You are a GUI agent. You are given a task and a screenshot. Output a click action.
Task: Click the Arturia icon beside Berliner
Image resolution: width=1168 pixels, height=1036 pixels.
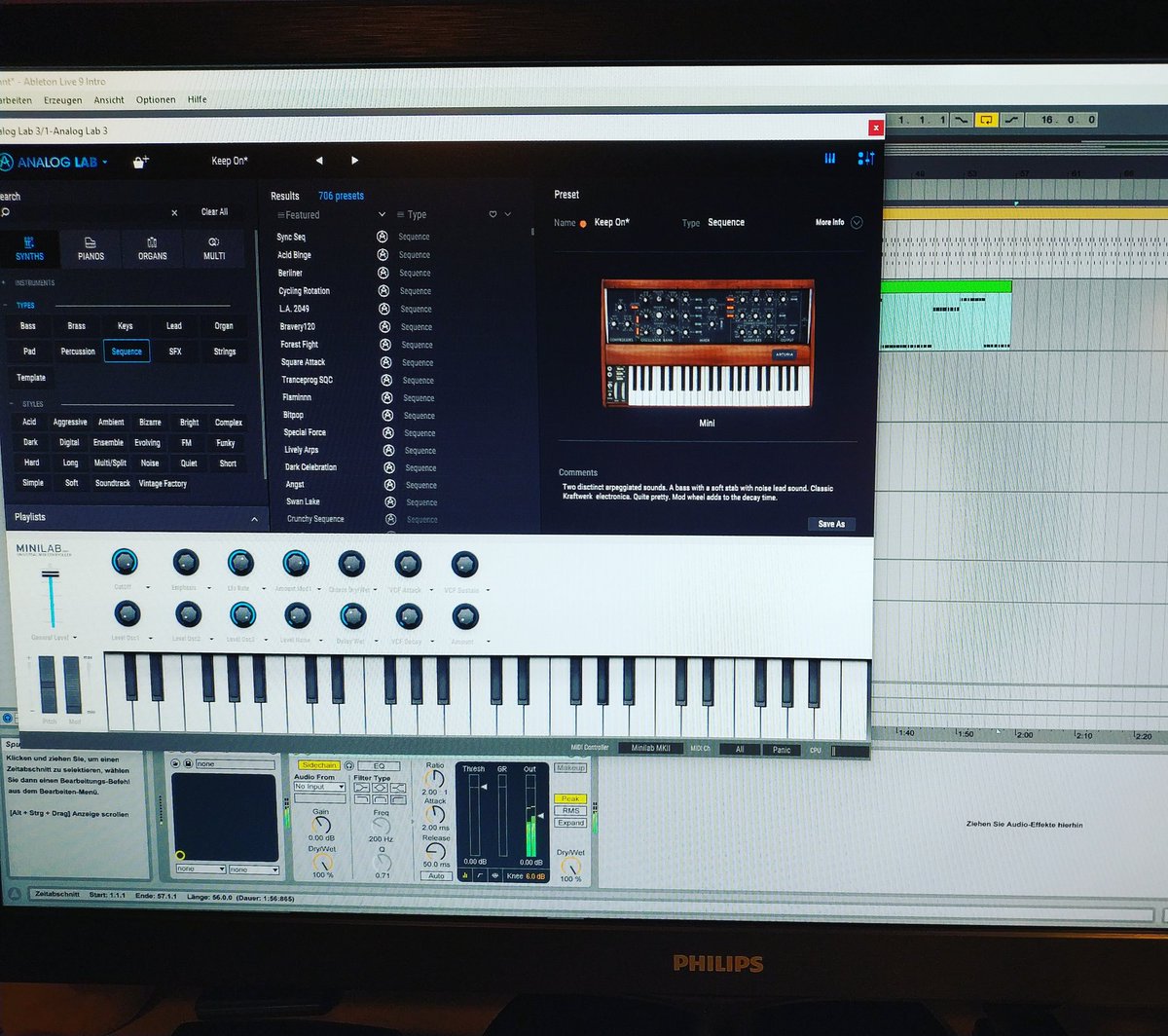(383, 273)
